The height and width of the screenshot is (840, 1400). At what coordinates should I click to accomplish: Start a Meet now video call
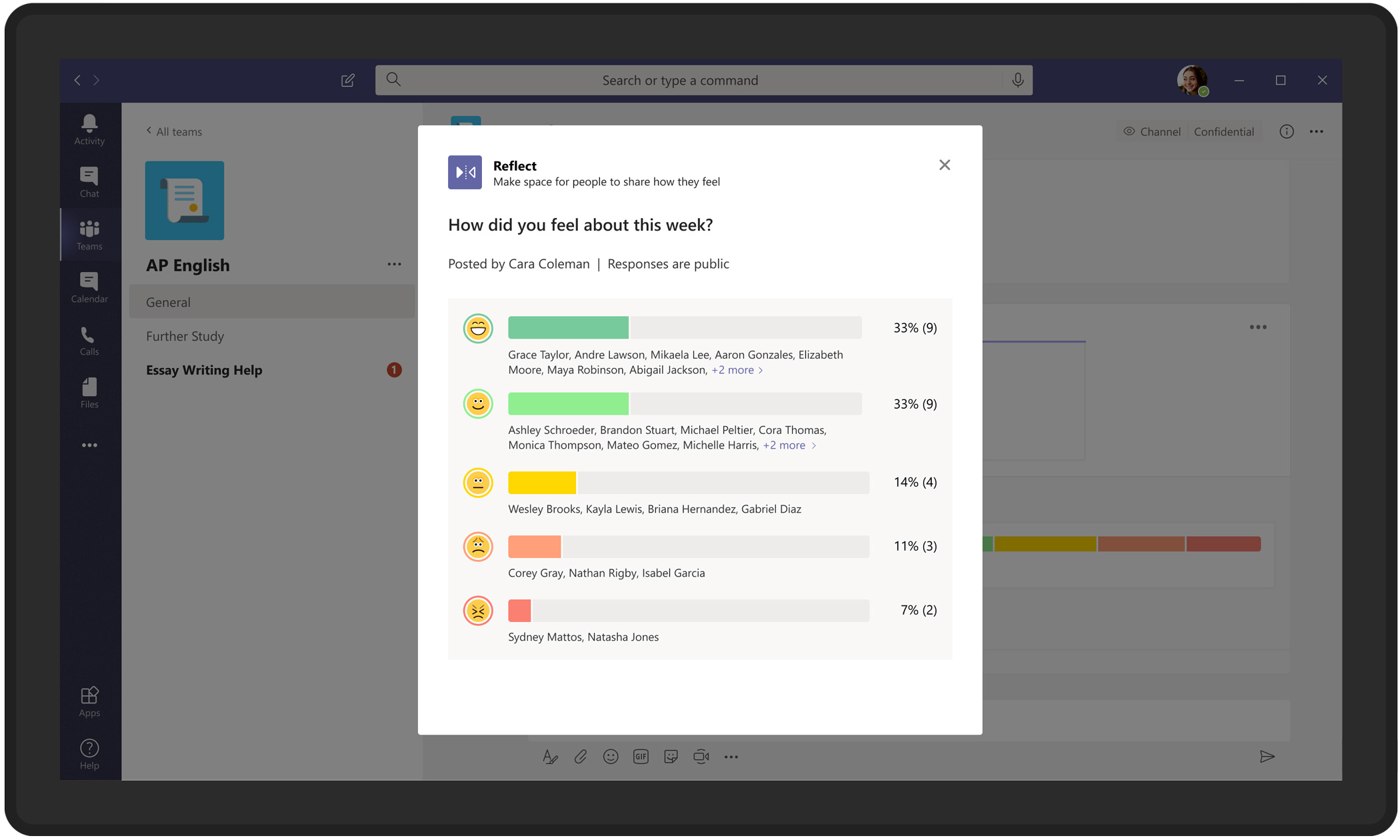coord(701,757)
